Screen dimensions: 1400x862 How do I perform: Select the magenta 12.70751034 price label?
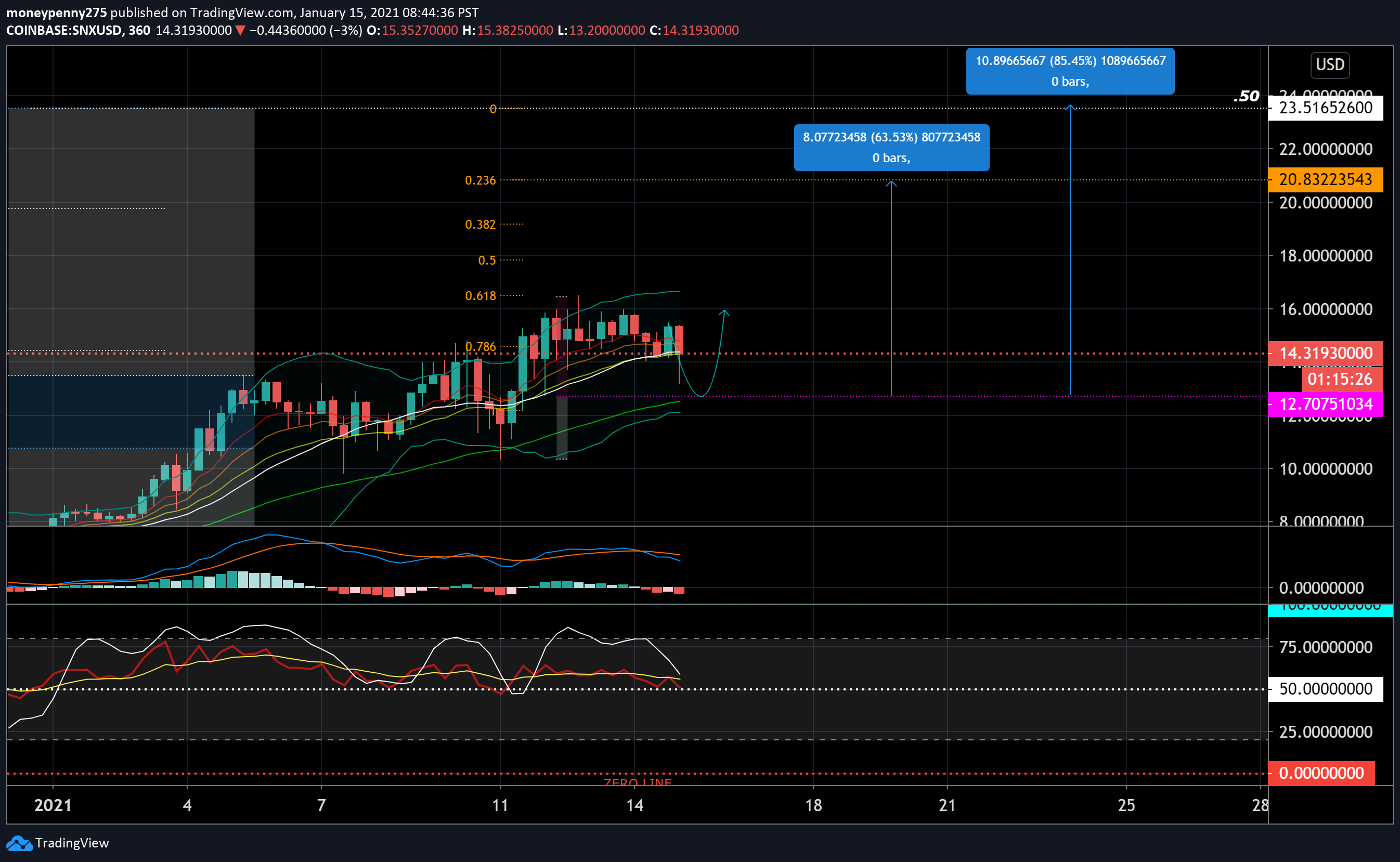(x=1325, y=404)
